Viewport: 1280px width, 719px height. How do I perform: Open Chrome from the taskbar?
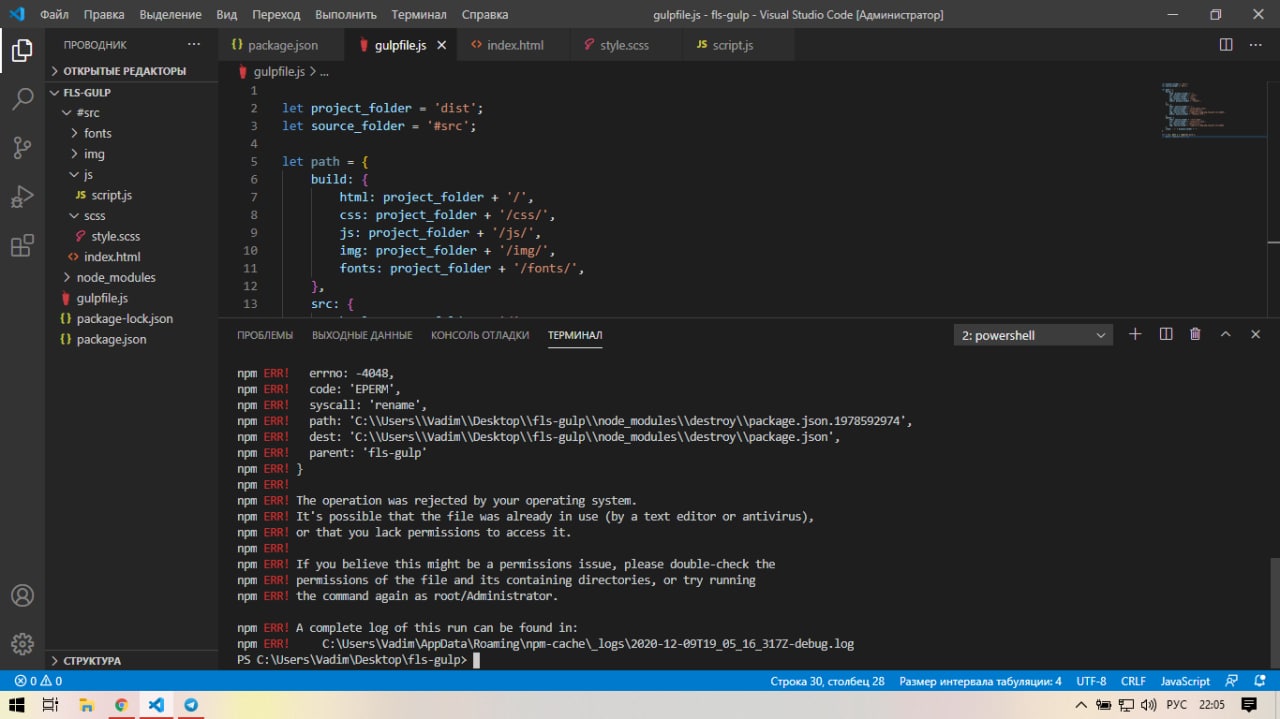(x=120, y=705)
